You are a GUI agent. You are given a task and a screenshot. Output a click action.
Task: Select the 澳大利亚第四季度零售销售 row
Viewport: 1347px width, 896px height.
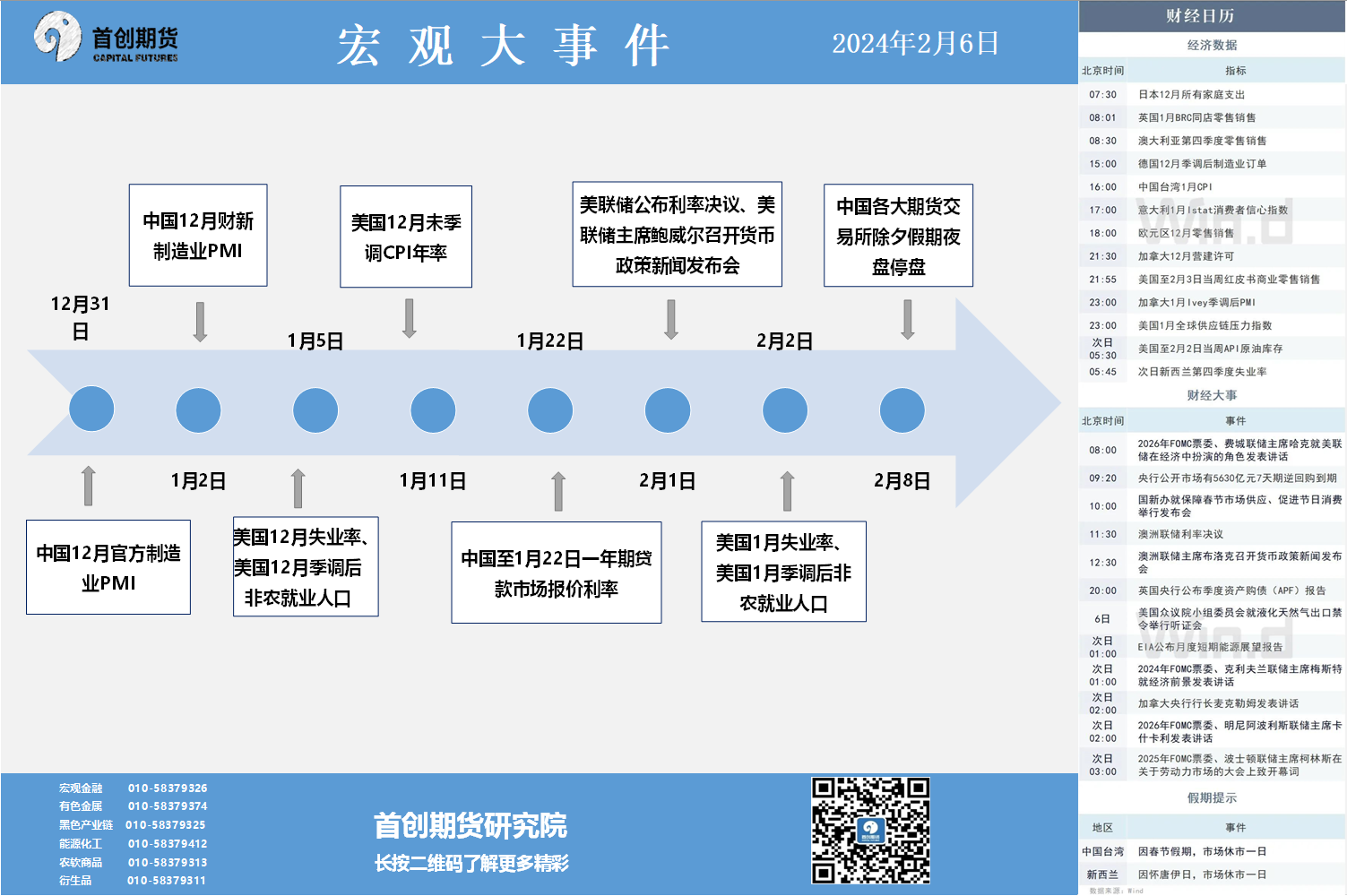(1212, 141)
